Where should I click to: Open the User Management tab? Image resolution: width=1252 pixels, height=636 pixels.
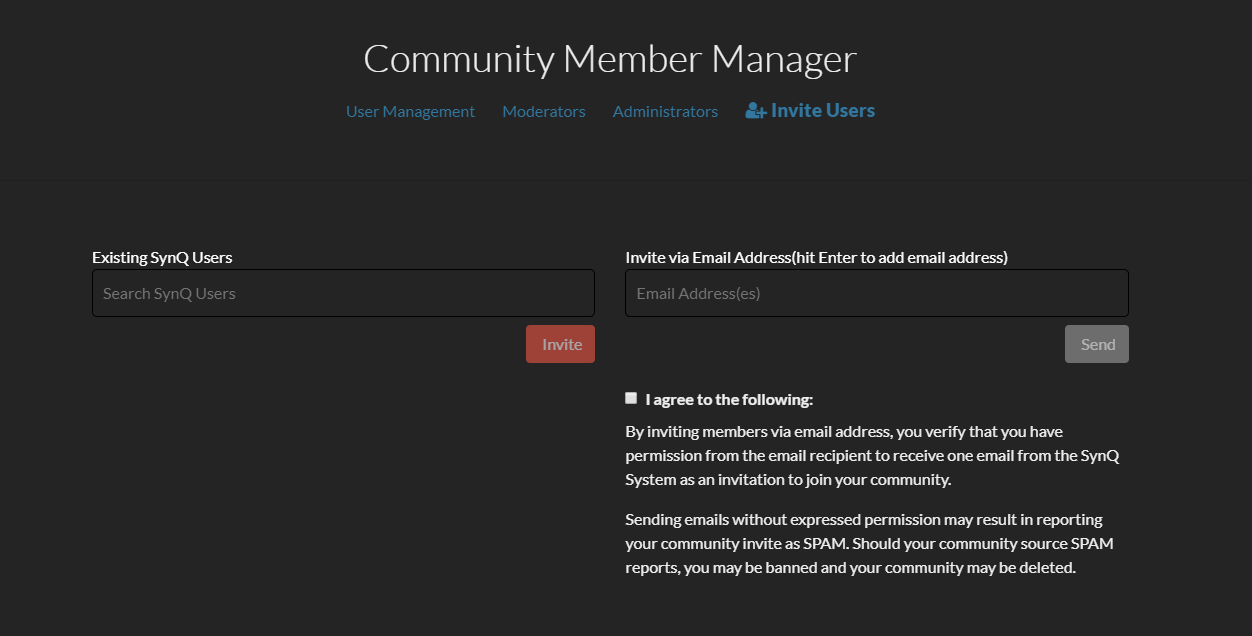click(410, 111)
